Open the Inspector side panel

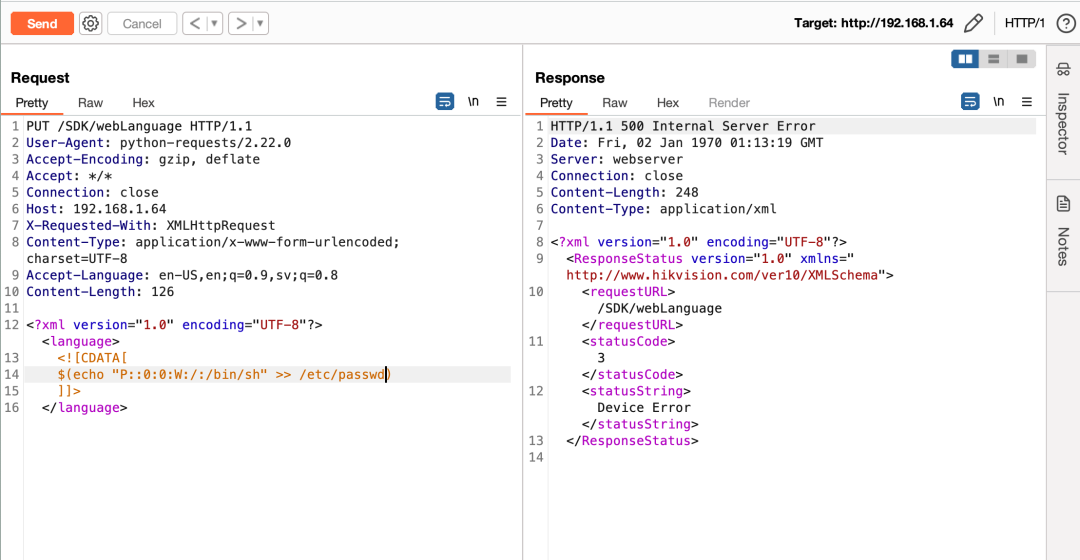[x=1063, y=108]
